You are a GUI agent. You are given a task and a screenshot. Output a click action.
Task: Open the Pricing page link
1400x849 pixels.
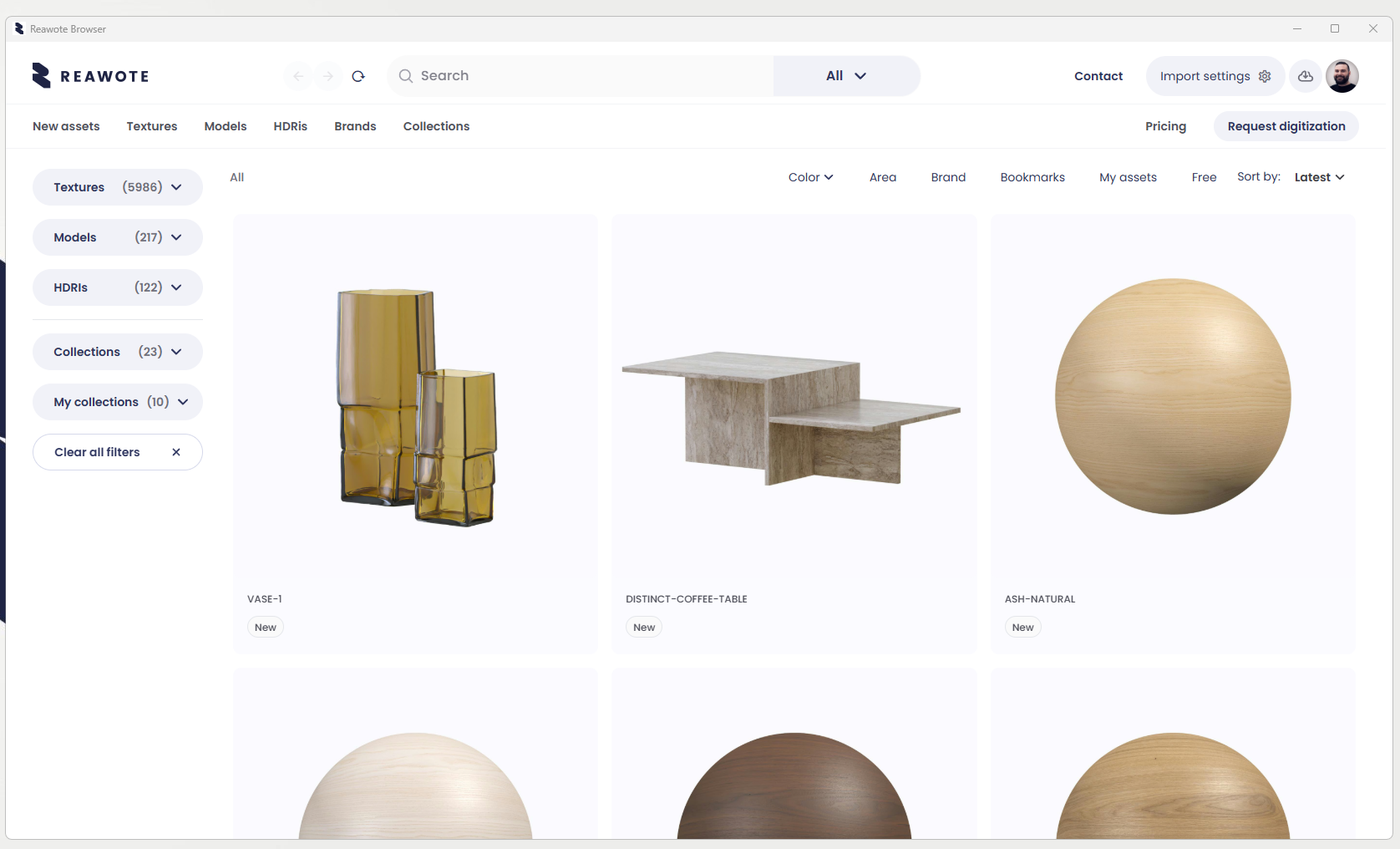pos(1165,126)
